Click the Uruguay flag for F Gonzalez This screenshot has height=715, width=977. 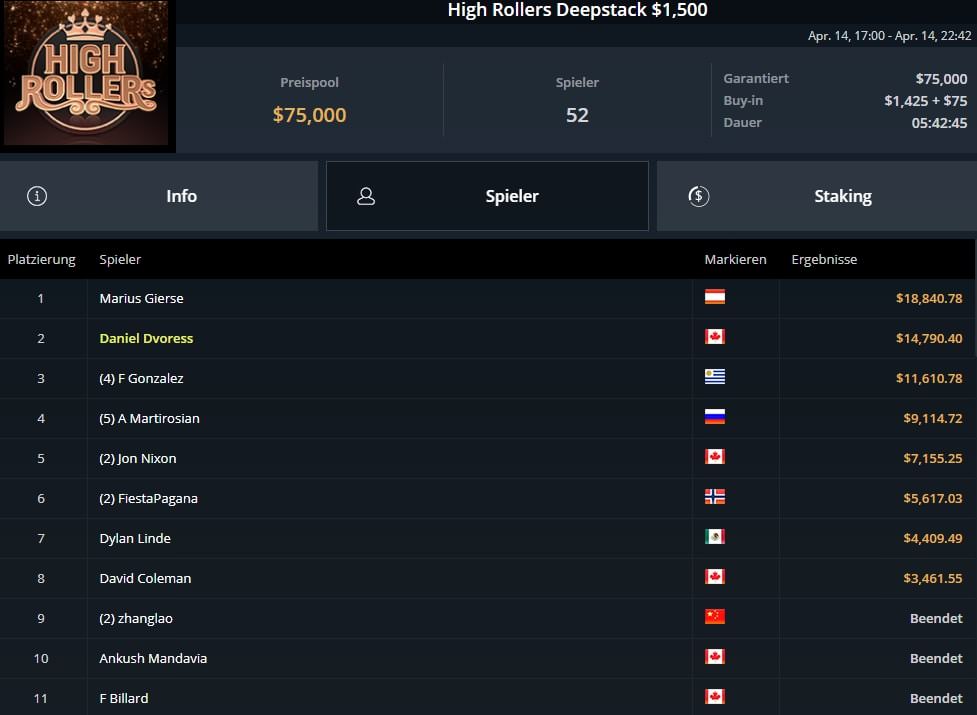[x=714, y=377]
